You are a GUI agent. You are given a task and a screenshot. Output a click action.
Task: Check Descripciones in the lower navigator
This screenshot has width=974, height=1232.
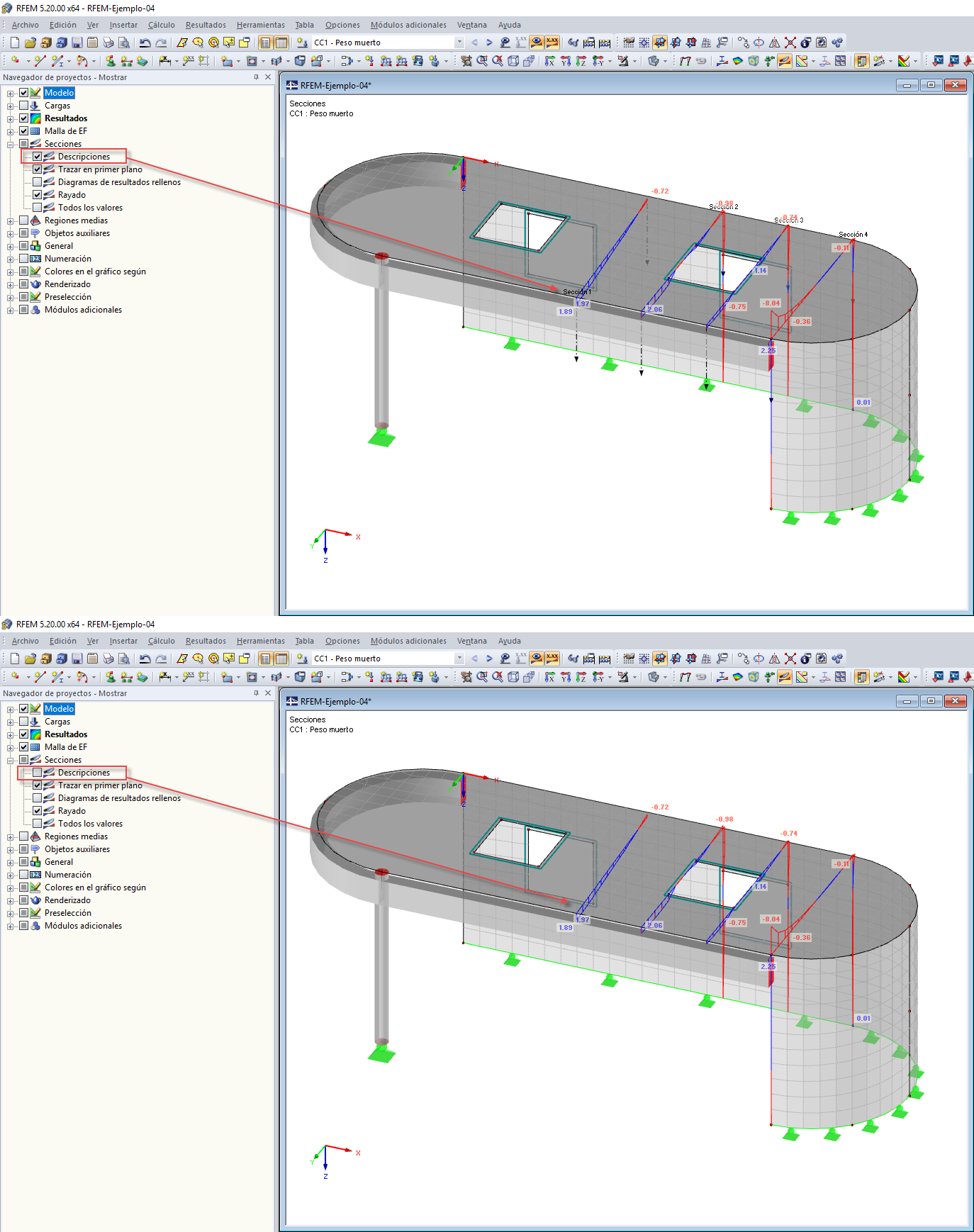point(38,773)
